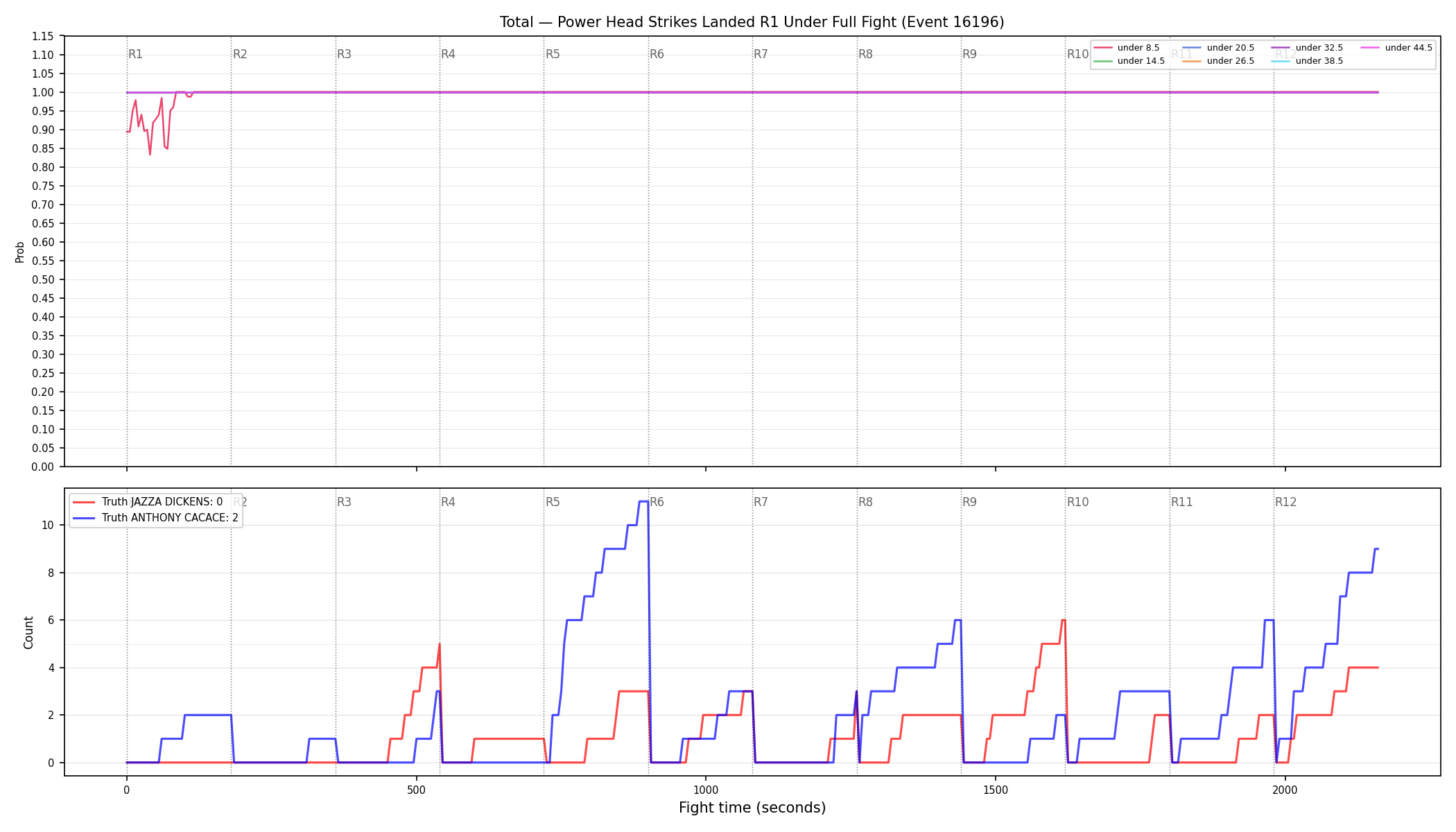Image resolution: width=1456 pixels, height=832 pixels.
Task: Click the 'Count' y-axis label
Action: (x=28, y=632)
